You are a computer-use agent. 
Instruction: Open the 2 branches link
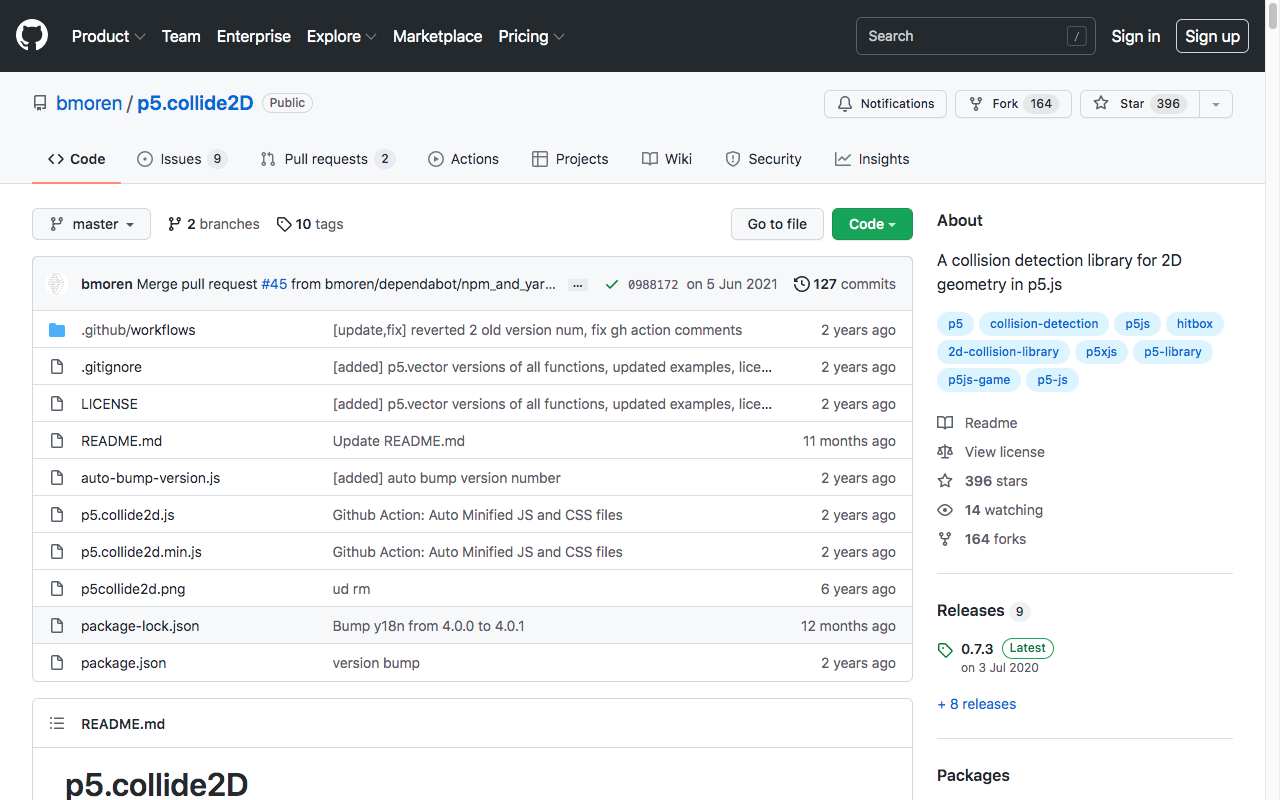213,224
